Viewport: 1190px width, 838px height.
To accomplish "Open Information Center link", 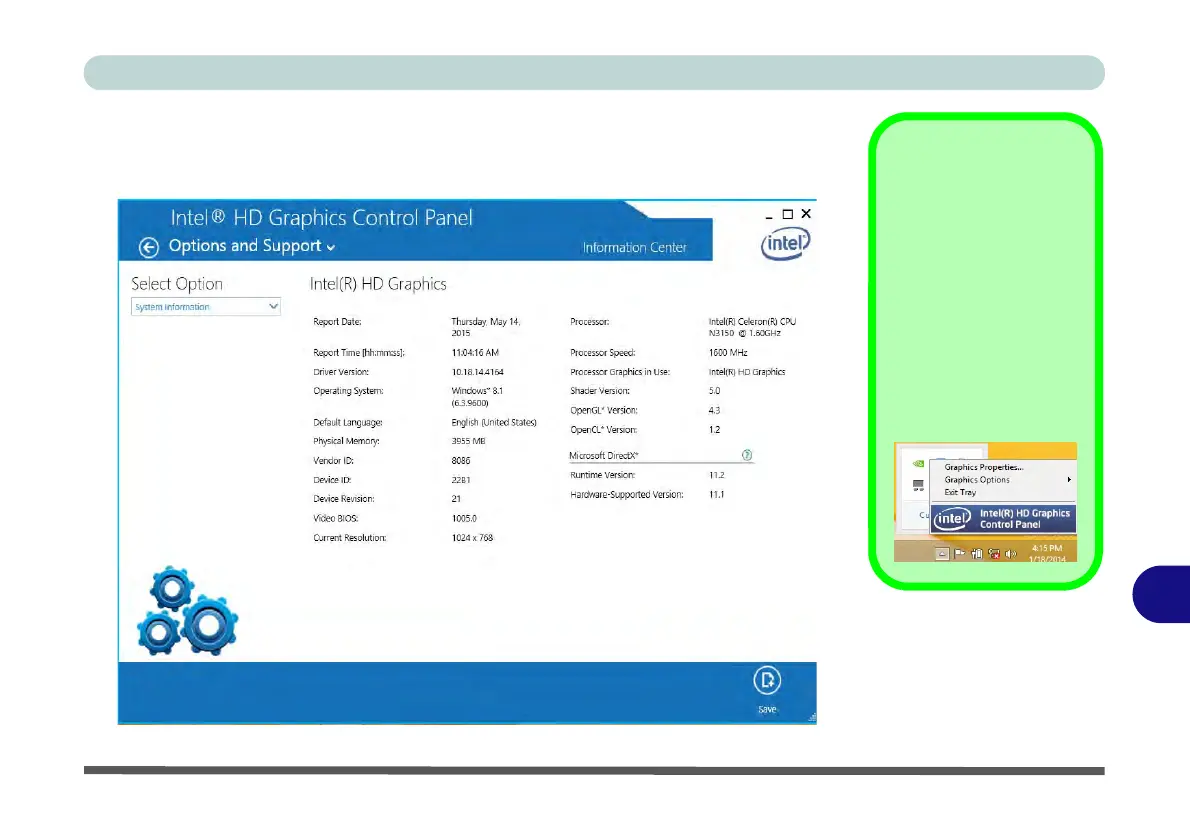I will 634,247.
